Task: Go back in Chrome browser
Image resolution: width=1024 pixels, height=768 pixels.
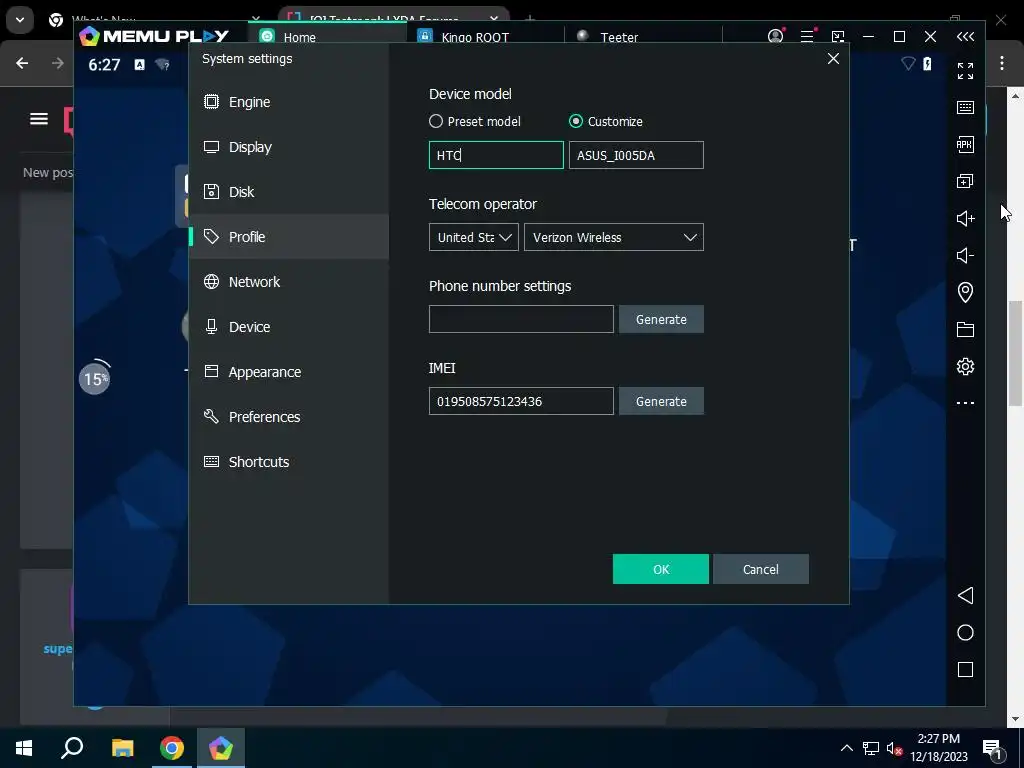Action: (x=22, y=63)
